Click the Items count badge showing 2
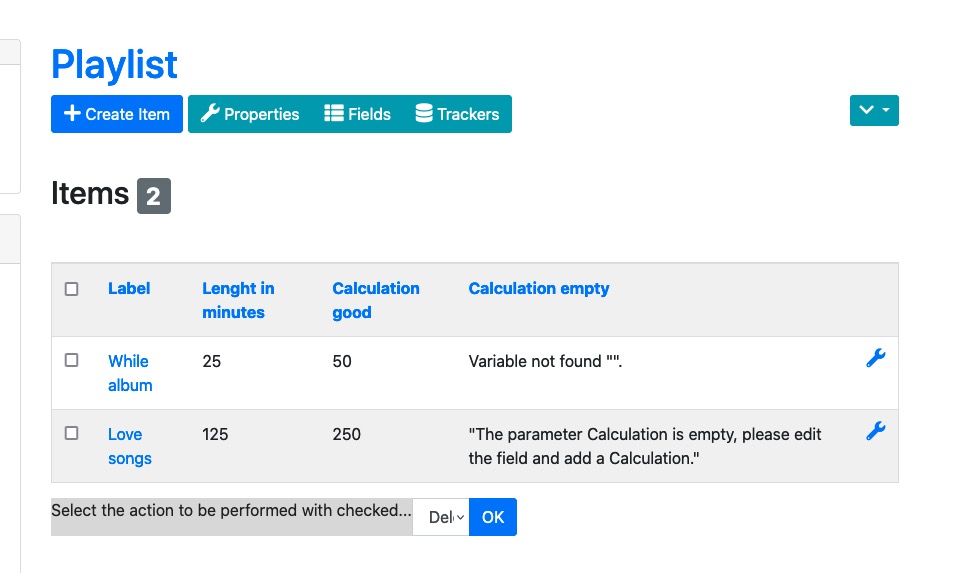Screen dimensions: 977x573 tap(154, 196)
